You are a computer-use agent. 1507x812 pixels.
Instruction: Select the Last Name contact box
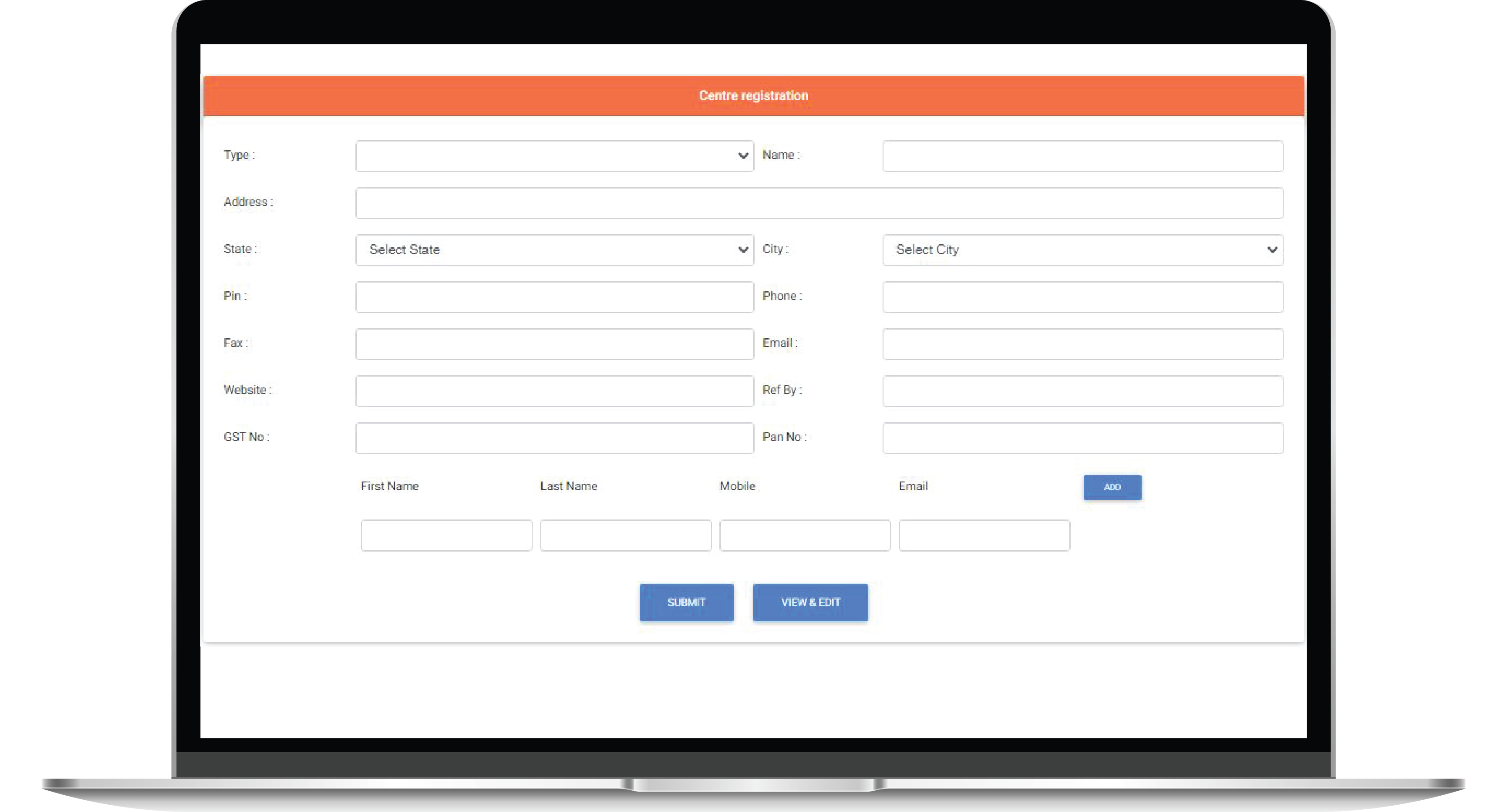point(625,535)
